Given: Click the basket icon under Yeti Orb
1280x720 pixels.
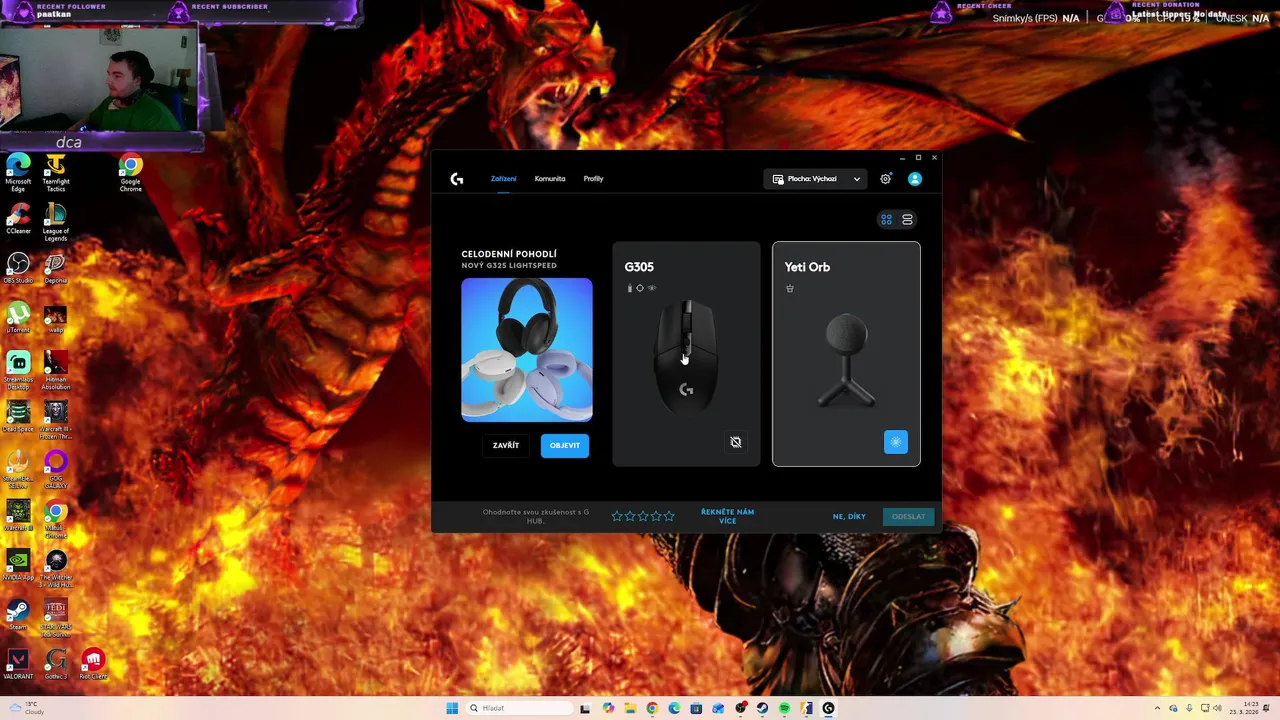Looking at the screenshot, I should click(790, 288).
